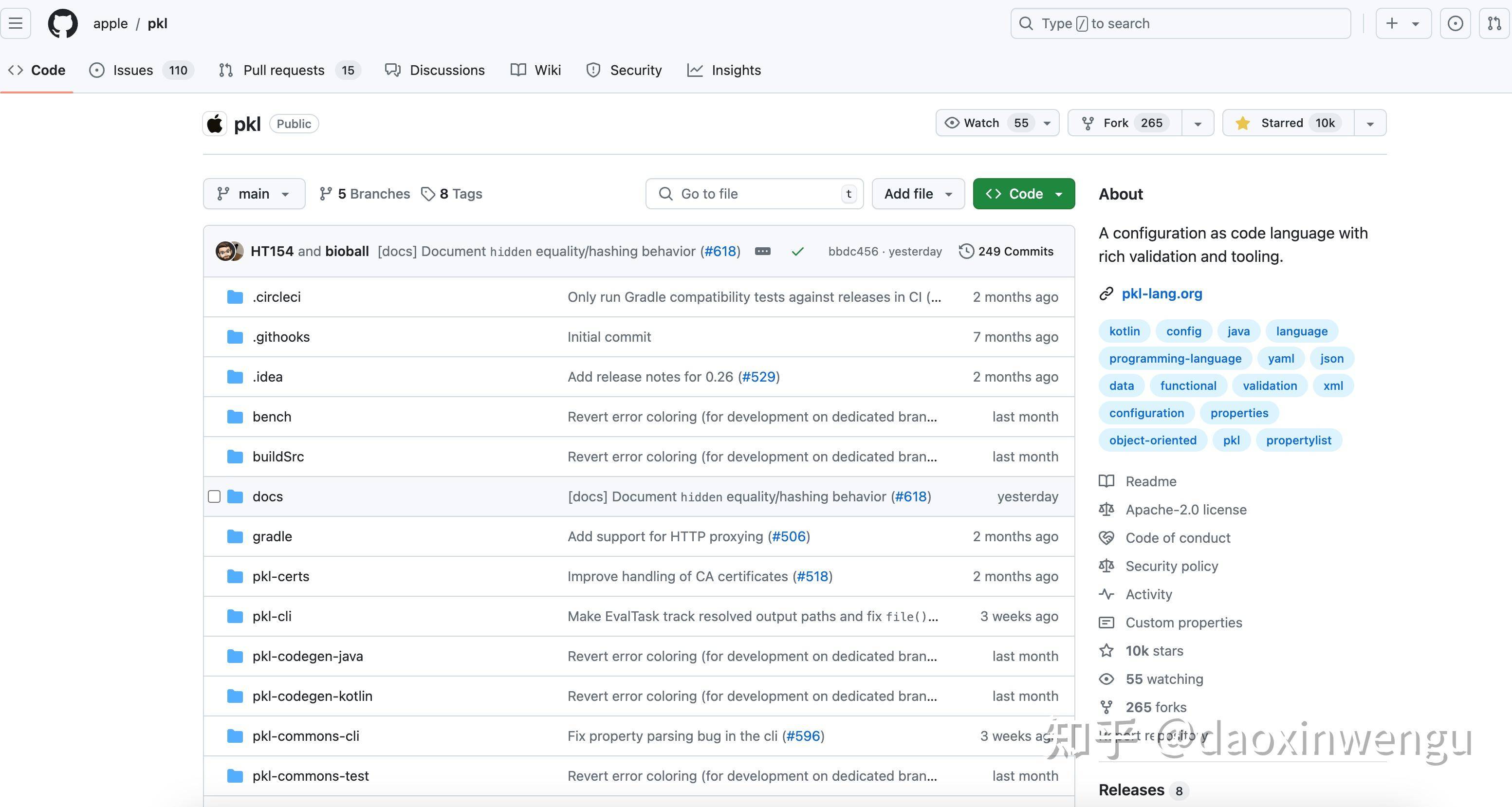Image resolution: width=1512 pixels, height=807 pixels.
Task: Expand commit message details ellipsis
Action: click(x=762, y=251)
